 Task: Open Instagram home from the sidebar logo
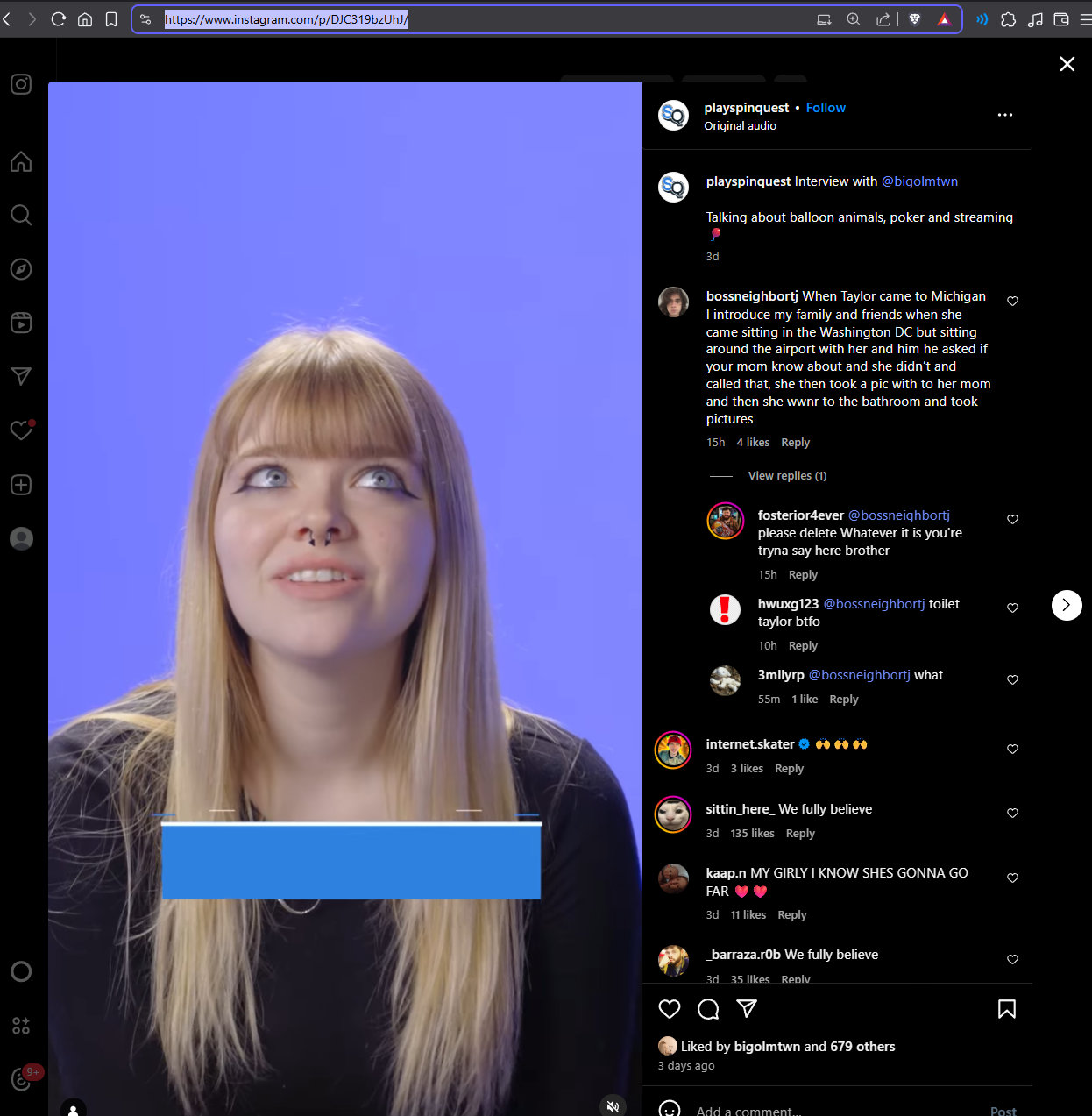(x=21, y=84)
